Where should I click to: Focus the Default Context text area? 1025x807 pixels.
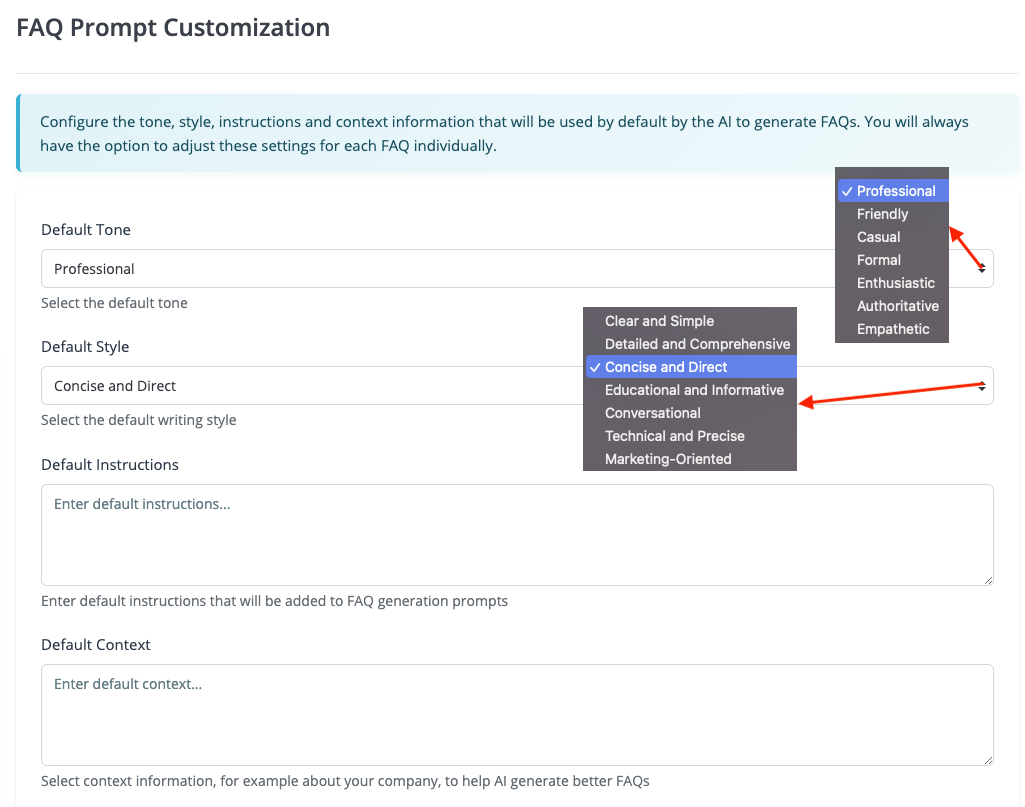pyautogui.click(x=516, y=715)
